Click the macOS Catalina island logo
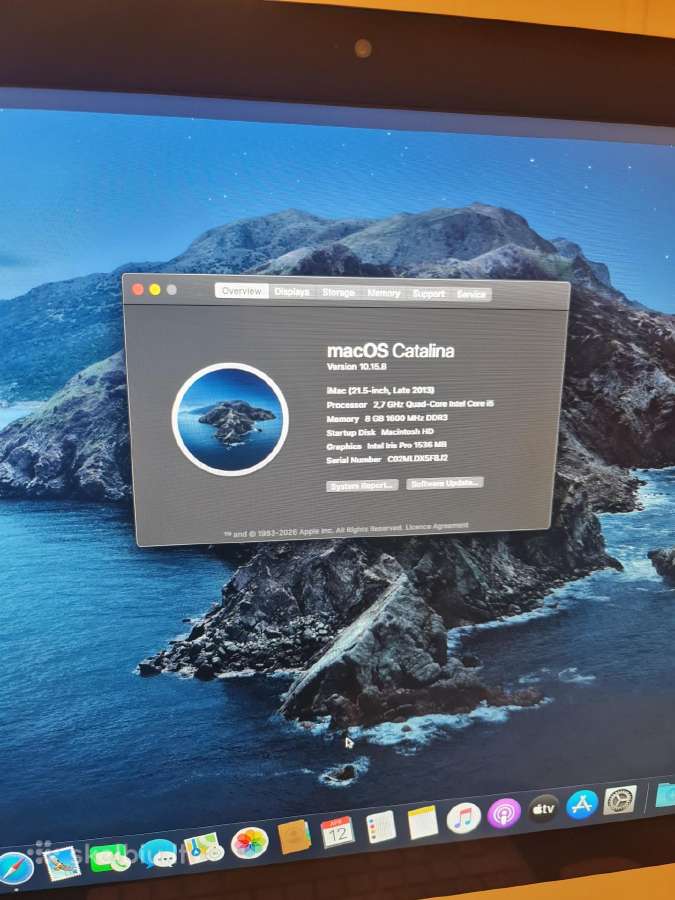Image resolution: width=675 pixels, height=900 pixels. click(x=230, y=419)
